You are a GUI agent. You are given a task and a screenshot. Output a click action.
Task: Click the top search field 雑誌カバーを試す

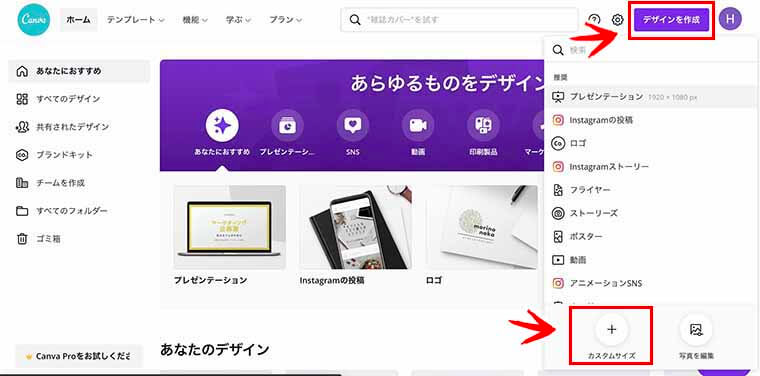pyautogui.click(x=459, y=20)
